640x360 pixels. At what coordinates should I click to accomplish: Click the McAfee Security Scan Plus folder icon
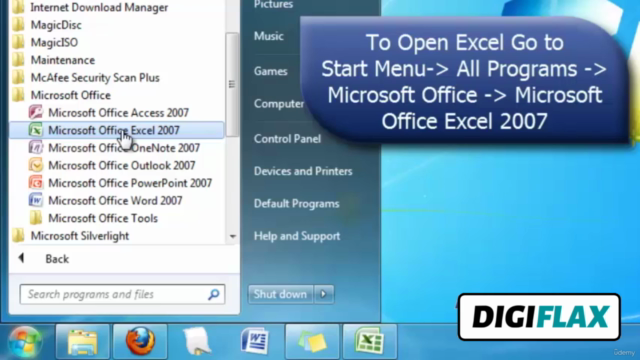pyautogui.click(x=18, y=78)
